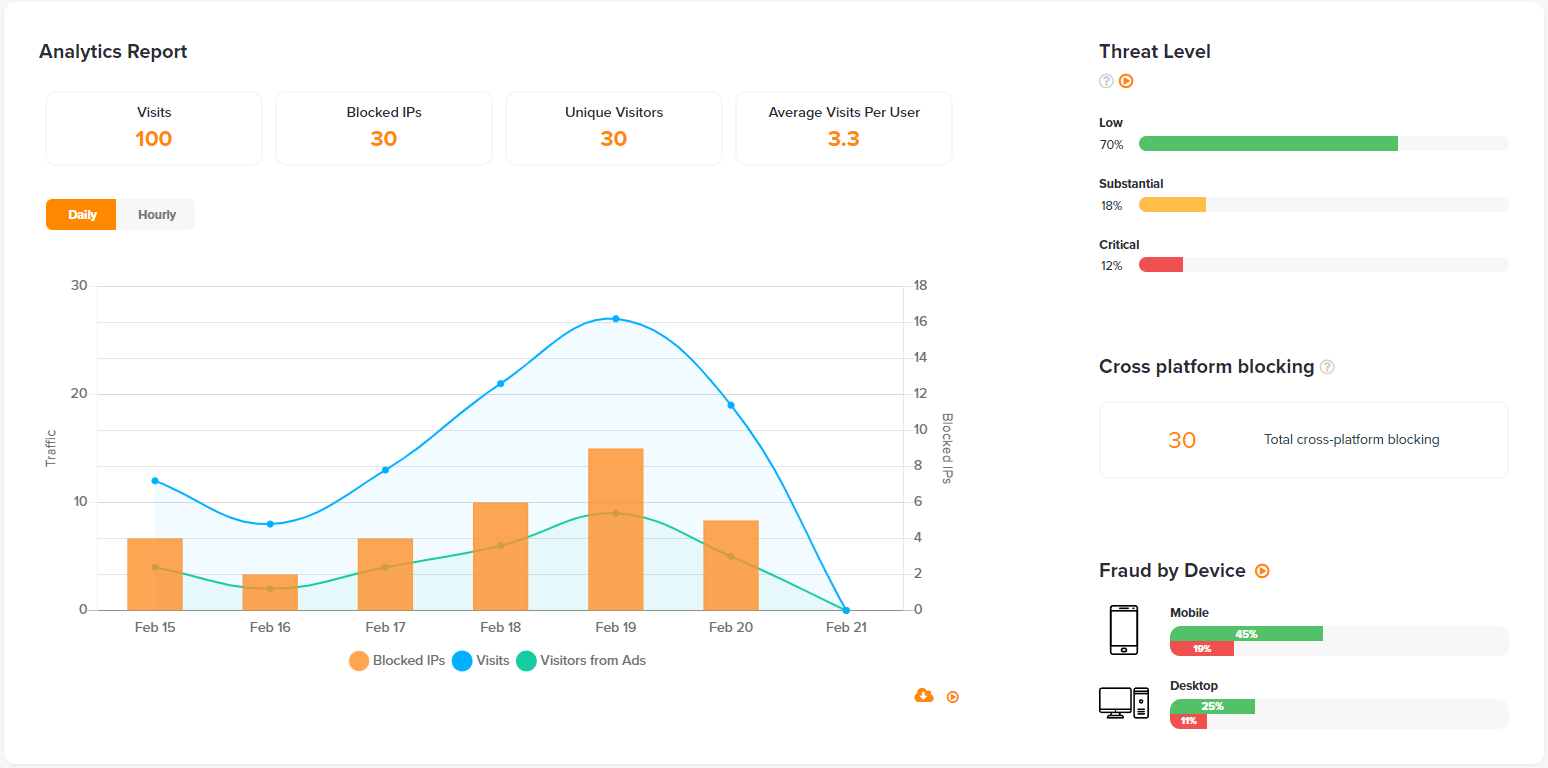The width and height of the screenshot is (1548, 768).
Task: Download chart using the cloud download icon
Action: (x=924, y=696)
